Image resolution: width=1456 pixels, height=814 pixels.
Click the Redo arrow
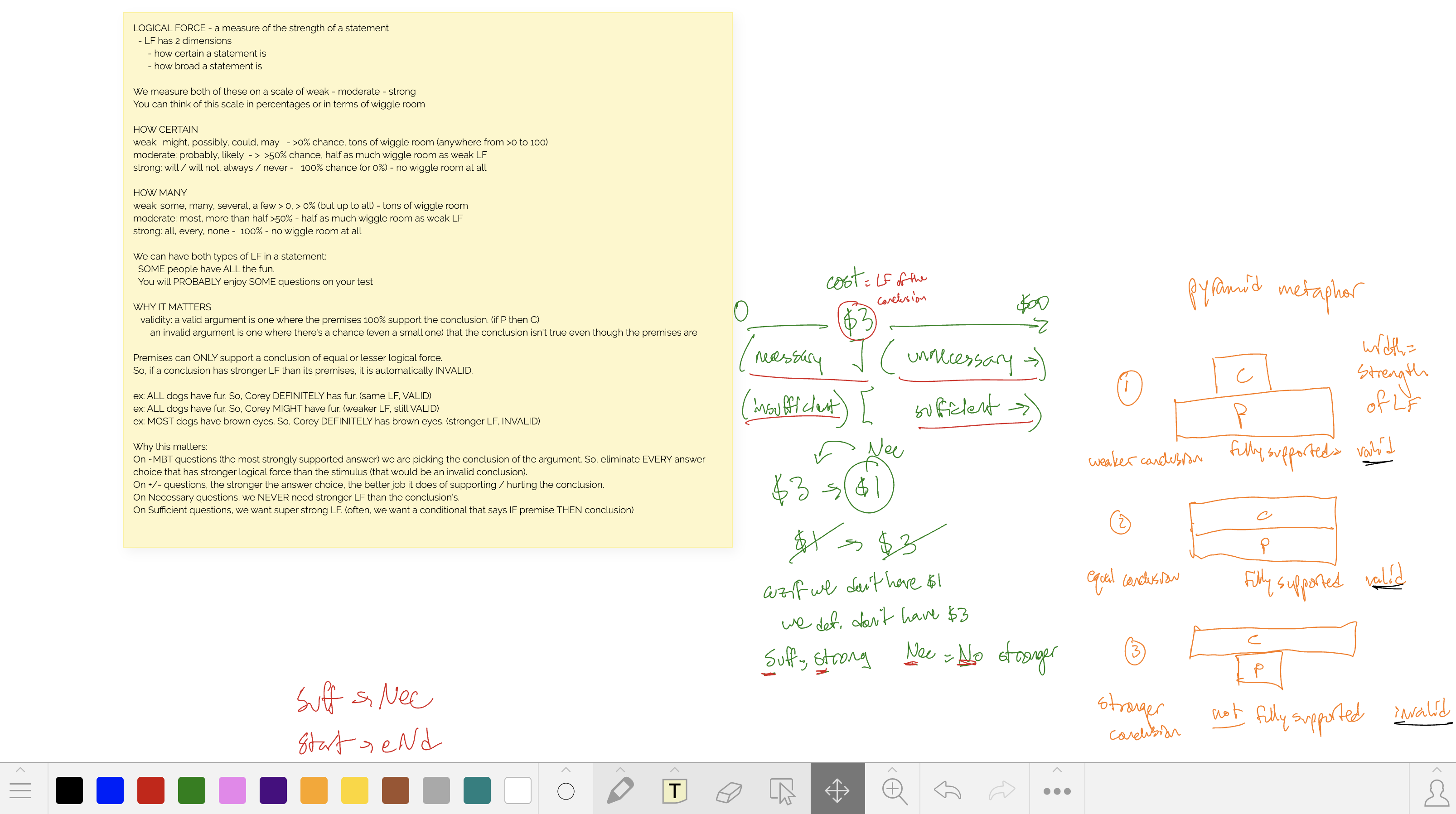(x=1001, y=790)
